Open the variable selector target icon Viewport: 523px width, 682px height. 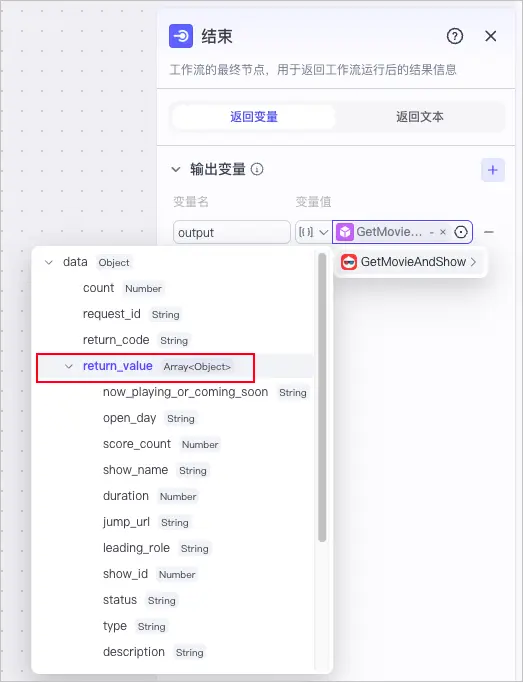461,232
